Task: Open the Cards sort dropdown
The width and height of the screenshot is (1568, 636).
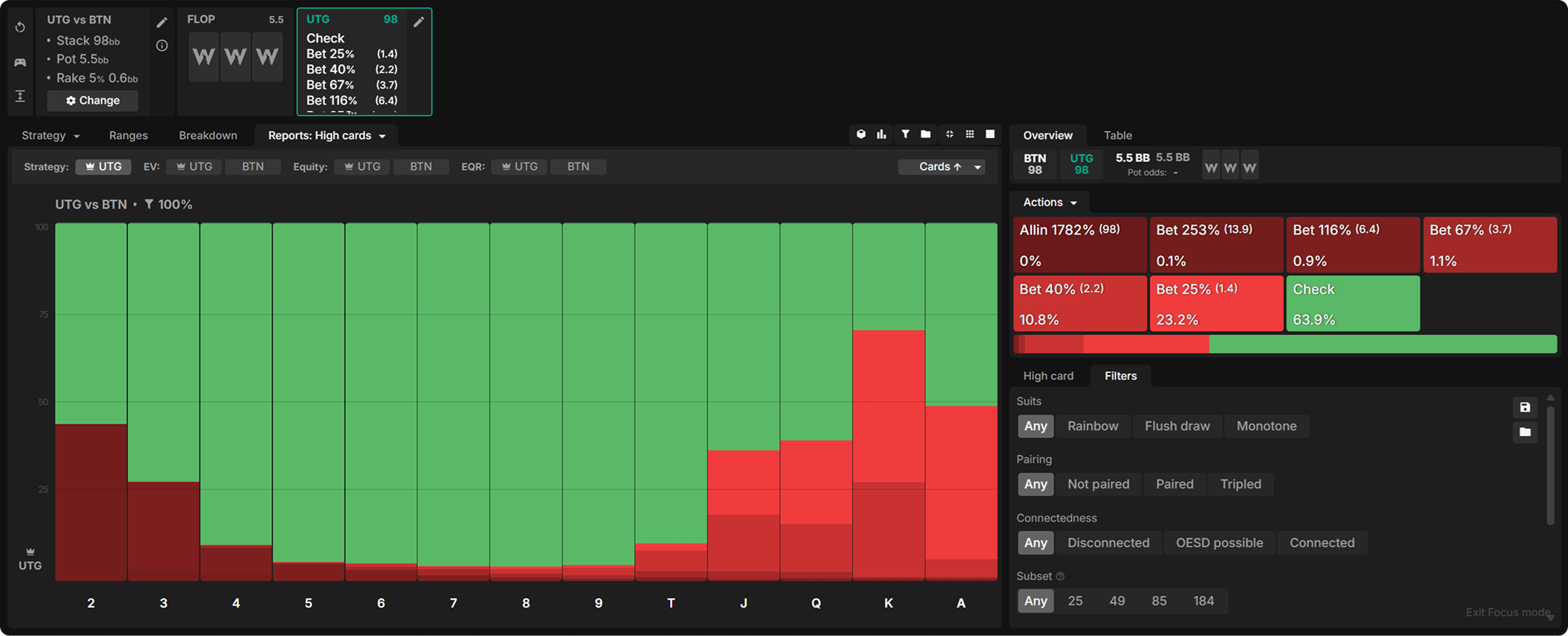Action: click(942, 167)
